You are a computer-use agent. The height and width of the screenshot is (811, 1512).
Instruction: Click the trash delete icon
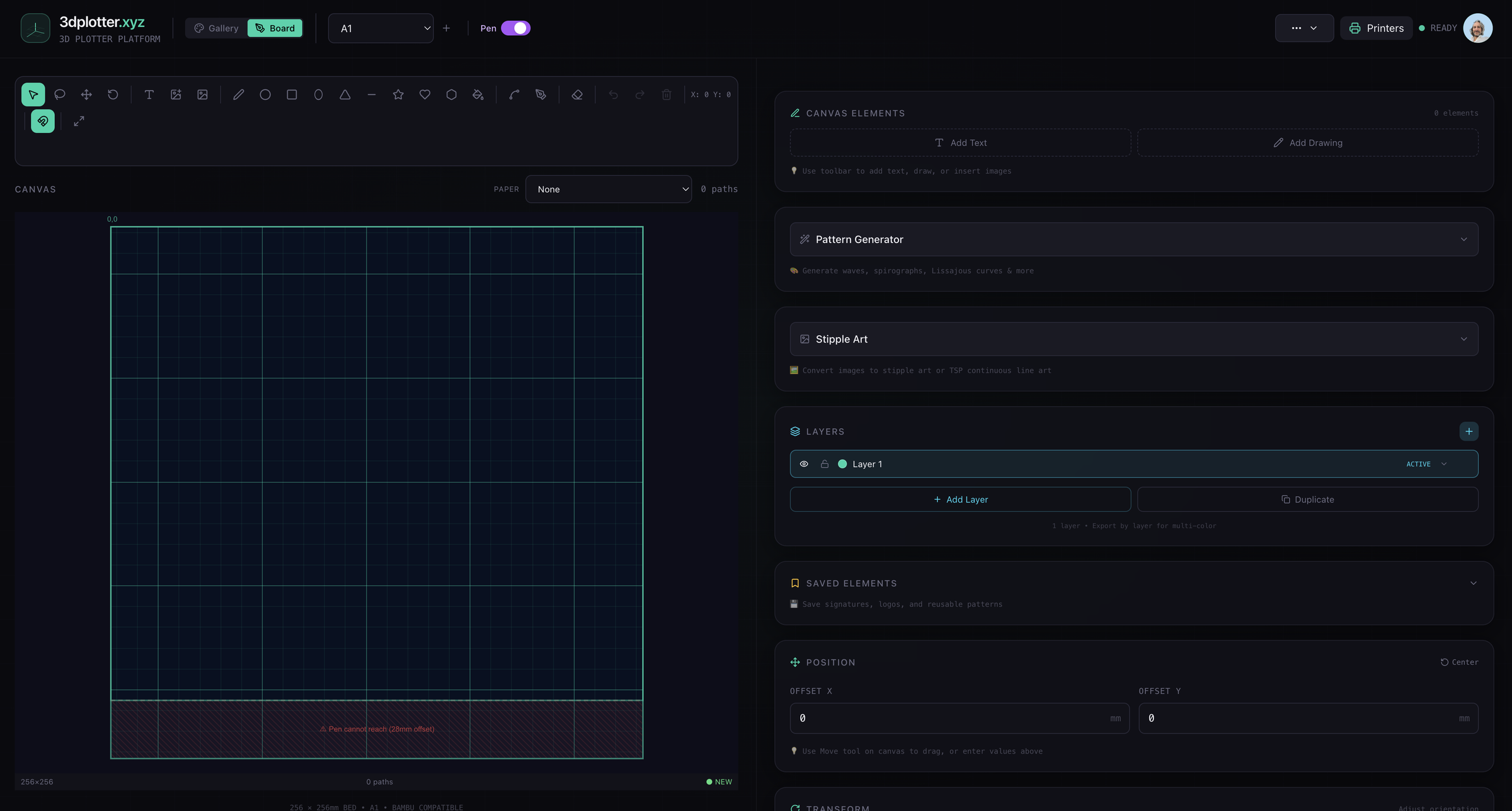tap(667, 94)
